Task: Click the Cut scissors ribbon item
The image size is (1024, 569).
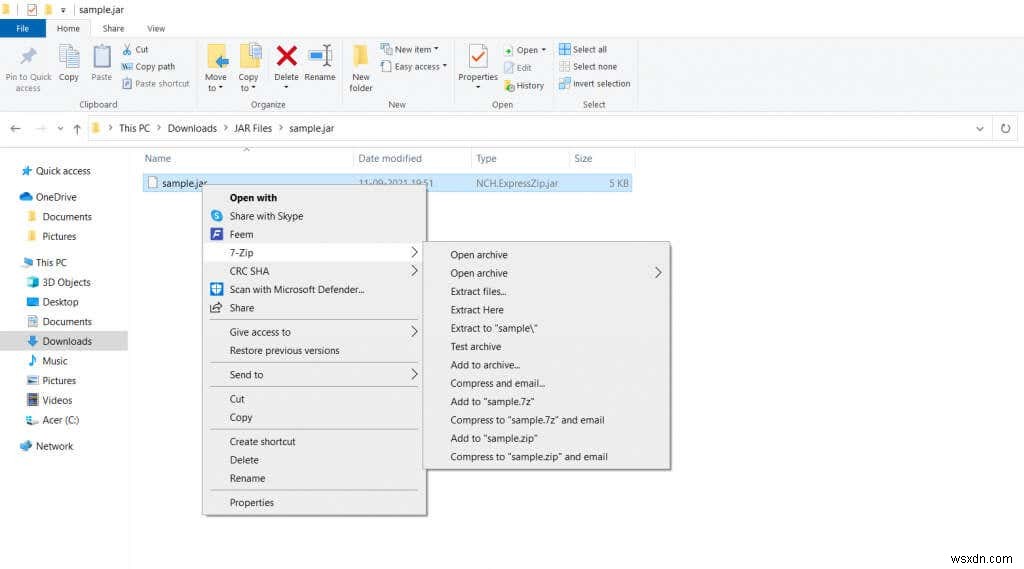Action: [x=135, y=50]
